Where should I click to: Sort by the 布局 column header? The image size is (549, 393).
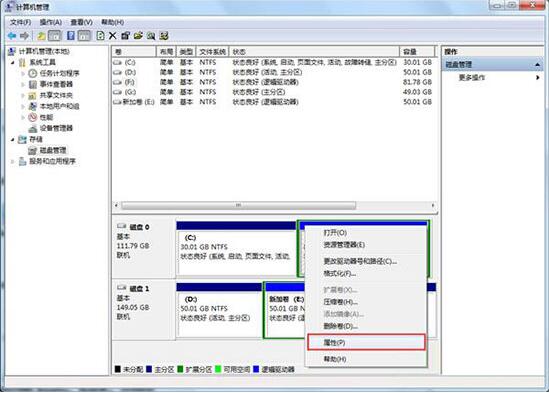coord(166,52)
